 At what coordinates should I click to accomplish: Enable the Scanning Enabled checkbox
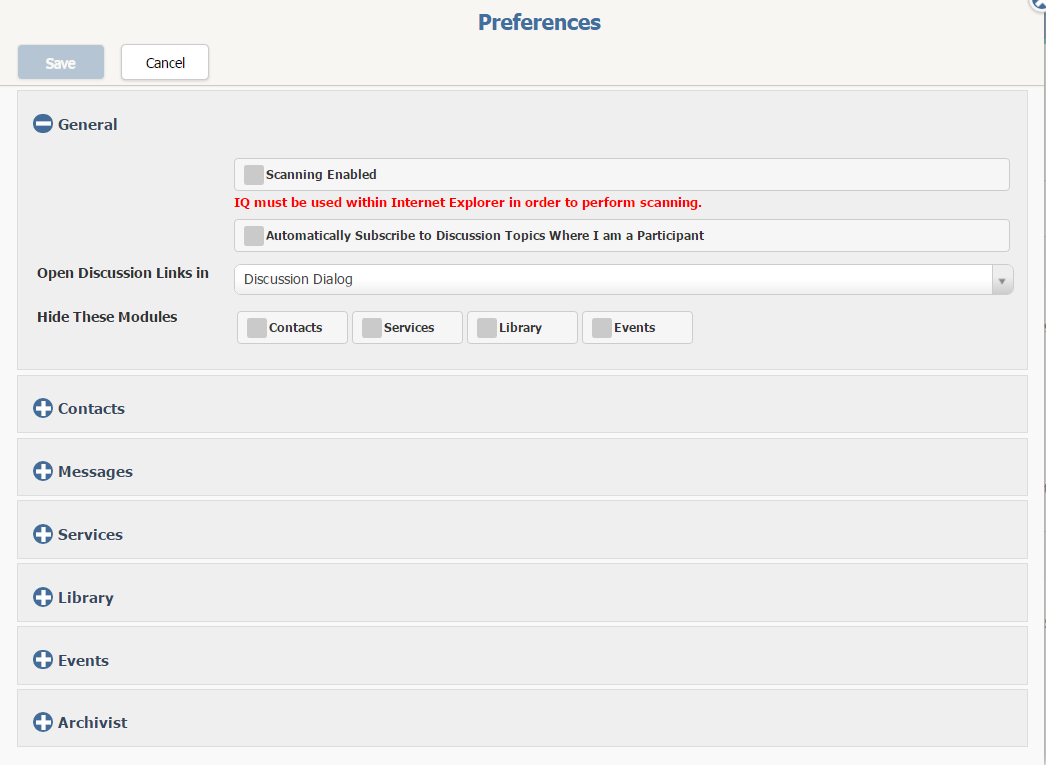(254, 175)
